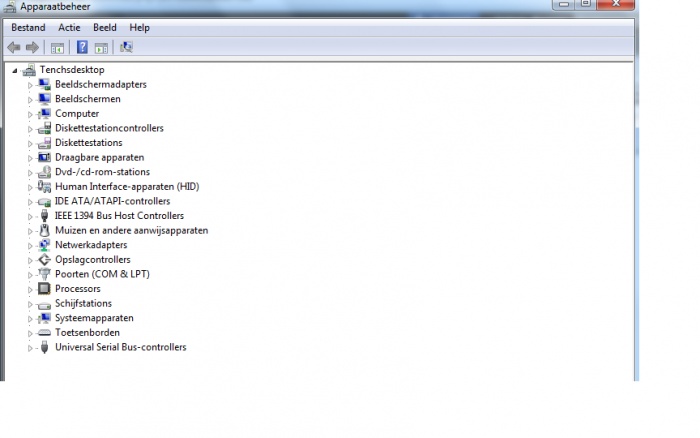Select the Draagbare apparaten label
Screen dimensions: 700x438
(x=100, y=158)
